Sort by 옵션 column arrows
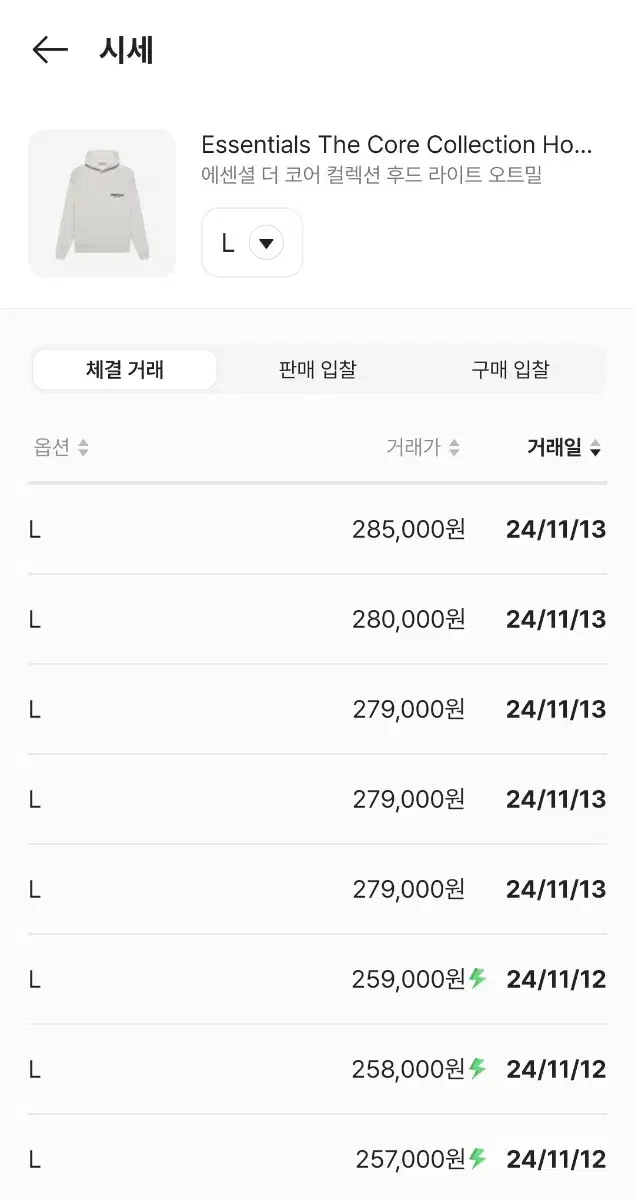Viewport: 635px width, 1200px height. click(83, 448)
